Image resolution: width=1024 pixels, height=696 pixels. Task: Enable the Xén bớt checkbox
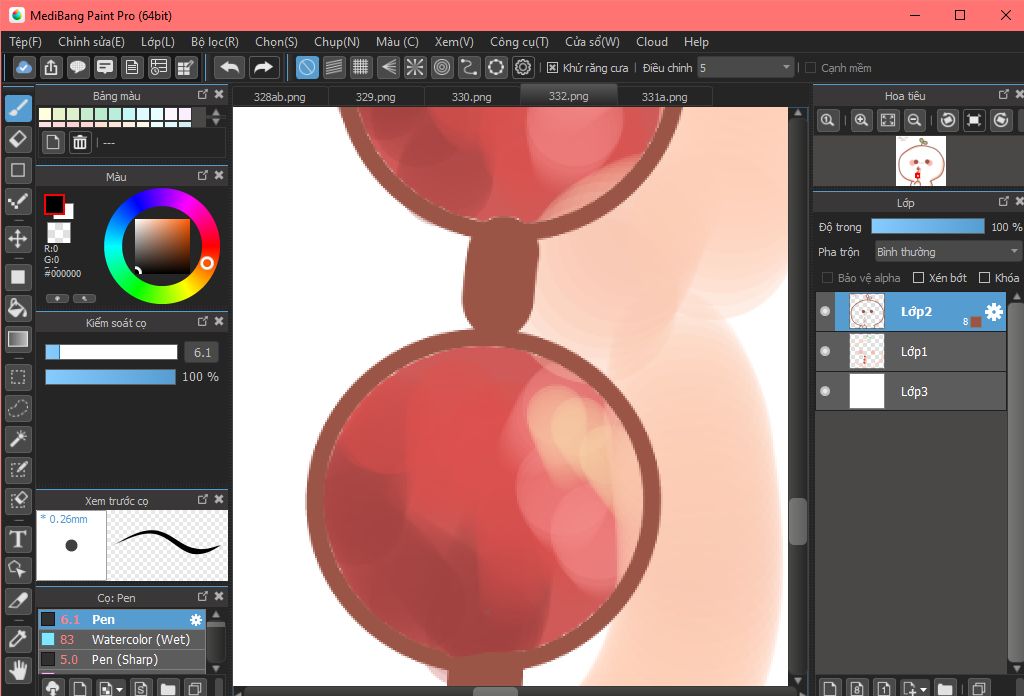918,278
